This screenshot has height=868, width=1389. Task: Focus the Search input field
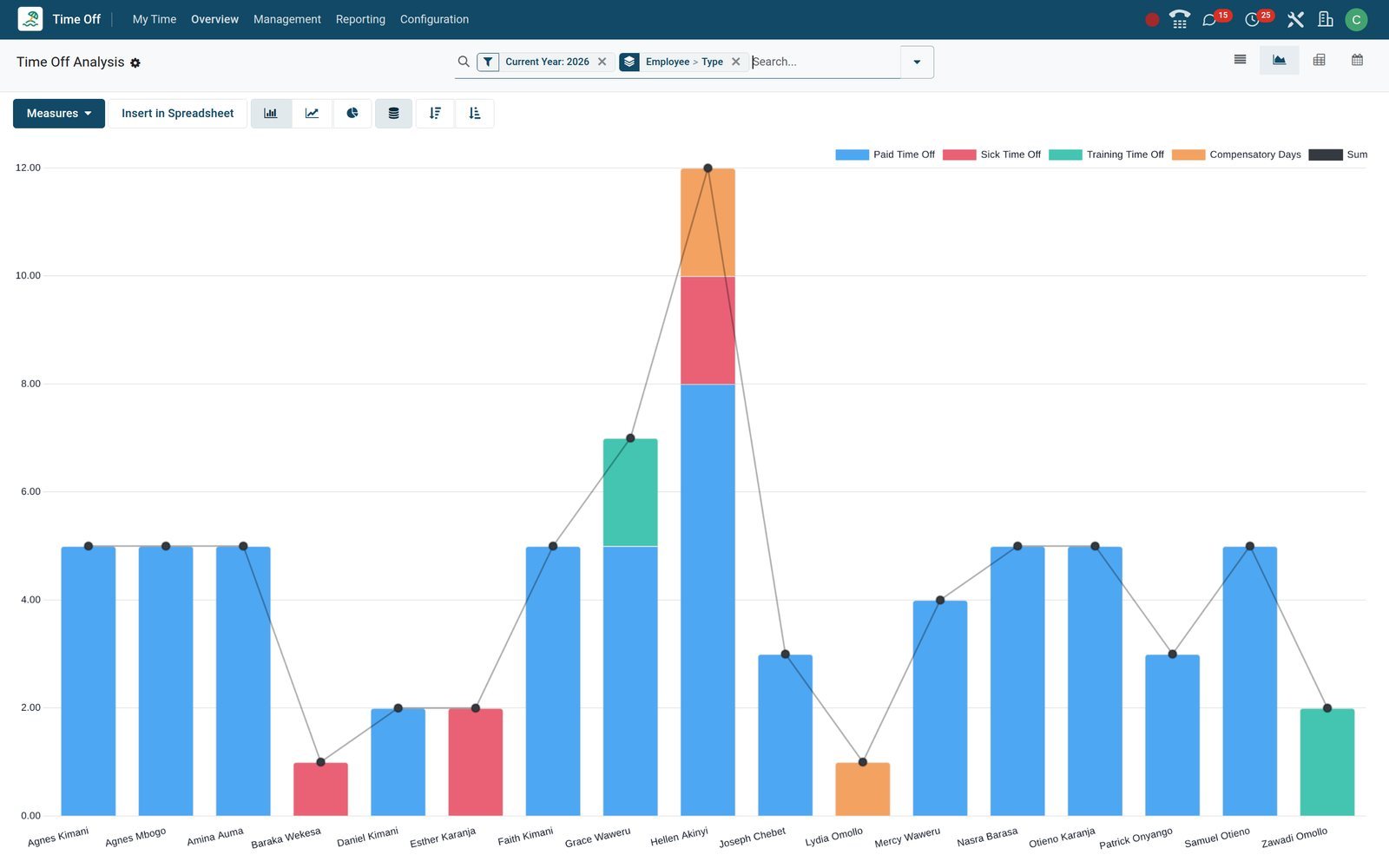coord(825,62)
